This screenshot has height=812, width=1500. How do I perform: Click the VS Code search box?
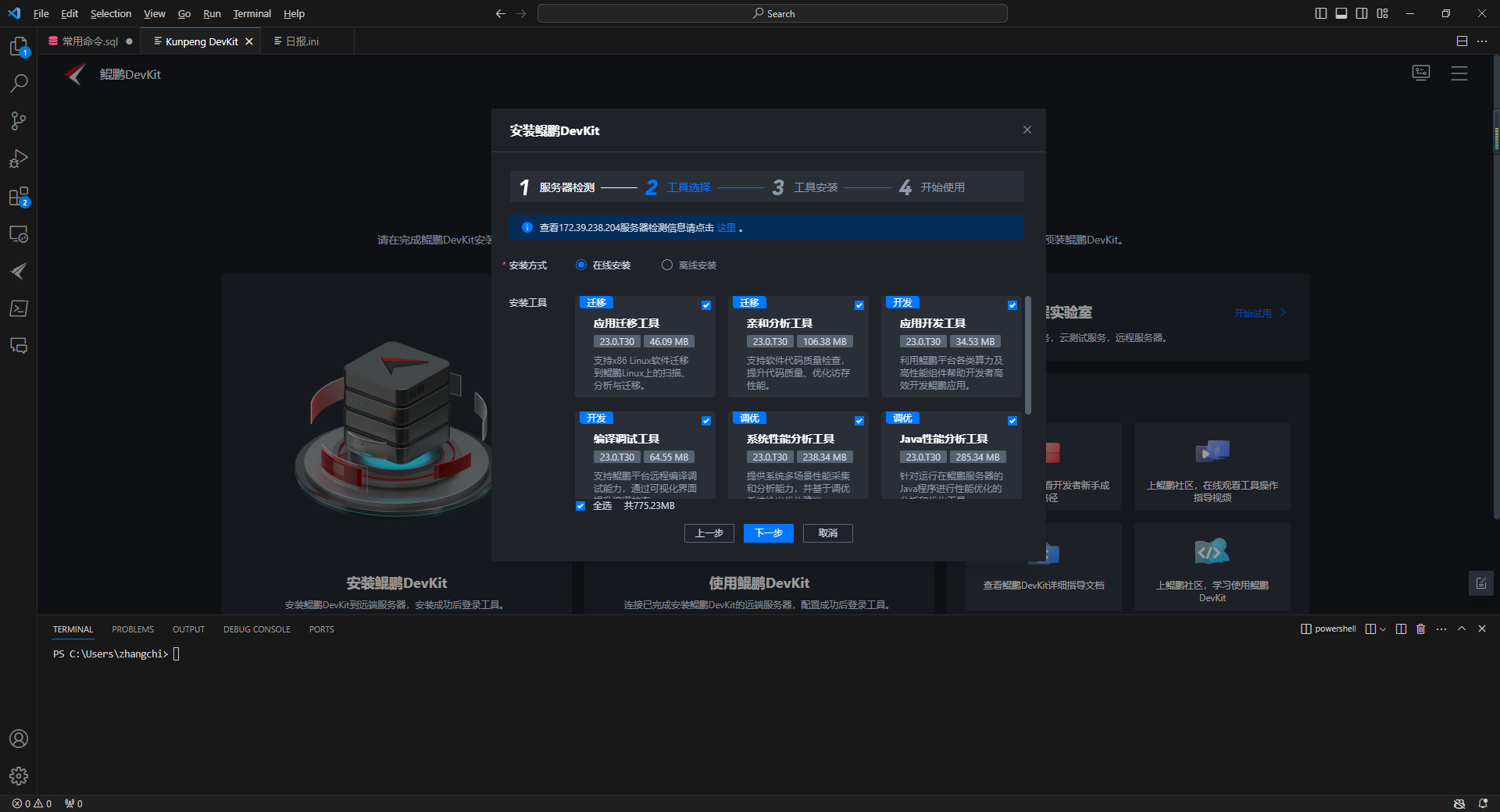coord(772,13)
